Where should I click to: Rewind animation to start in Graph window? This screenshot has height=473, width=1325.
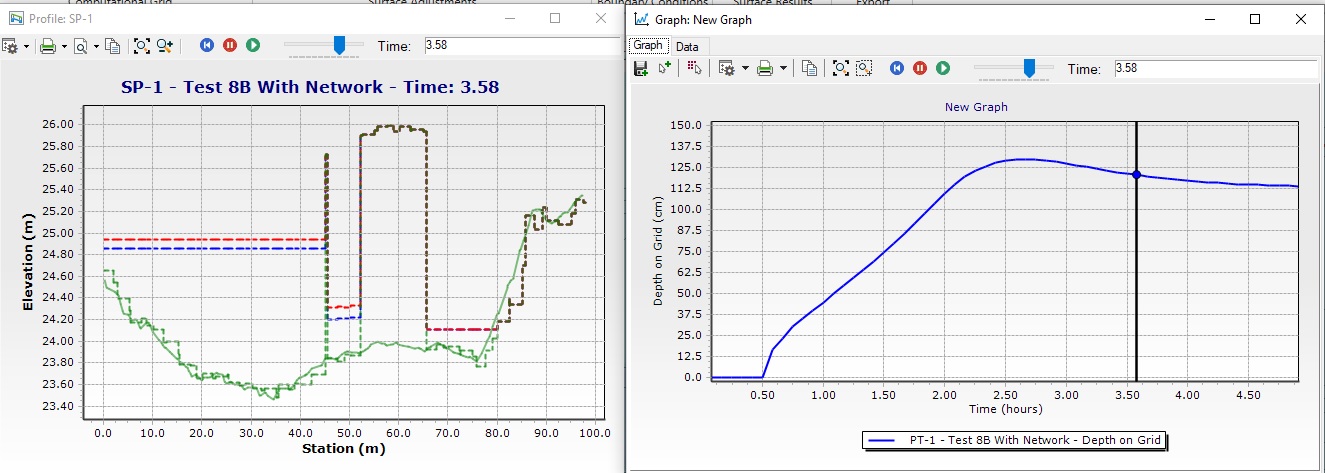pos(897,68)
